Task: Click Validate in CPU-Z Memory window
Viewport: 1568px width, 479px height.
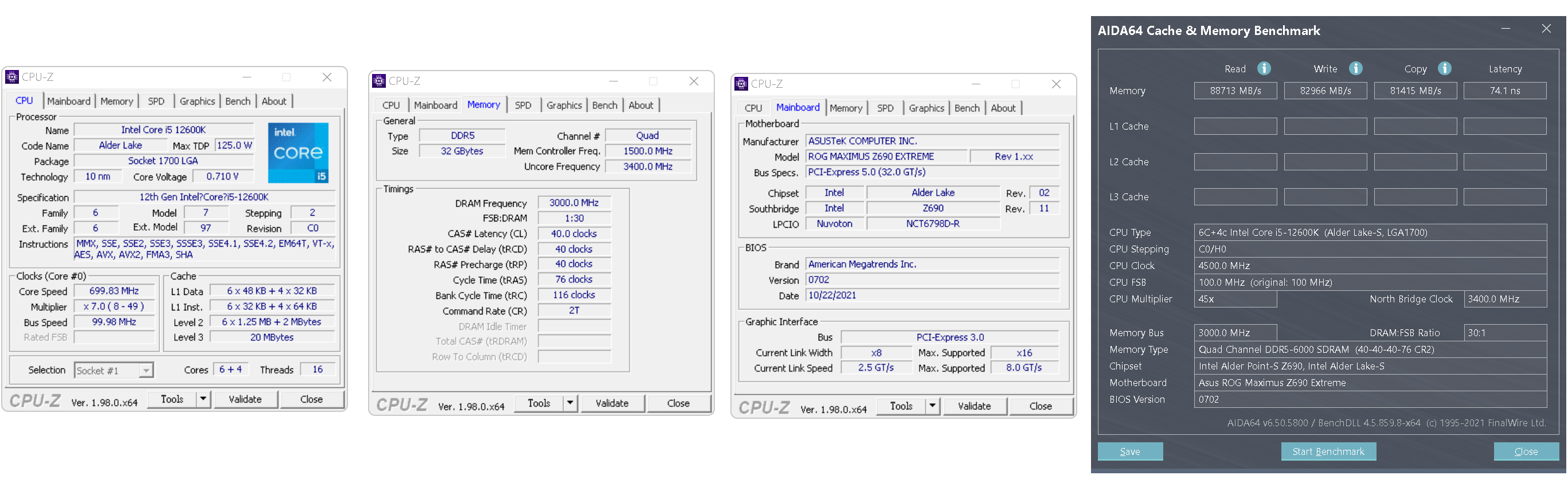Action: point(612,403)
